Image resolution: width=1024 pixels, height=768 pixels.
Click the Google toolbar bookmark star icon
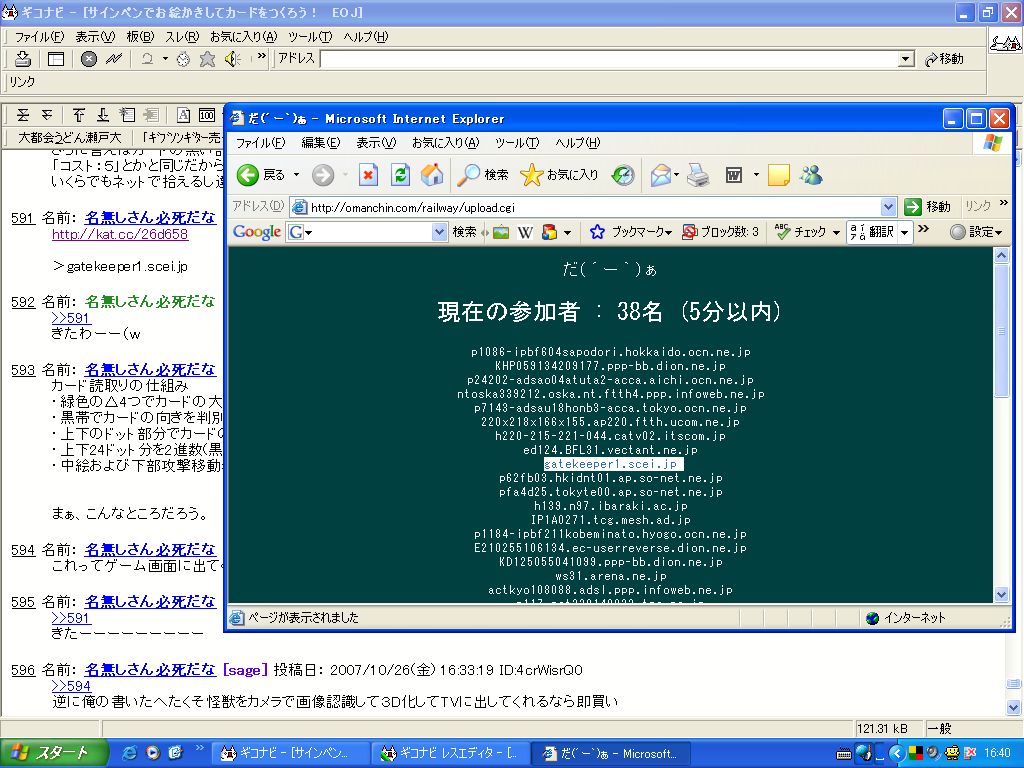(x=597, y=232)
